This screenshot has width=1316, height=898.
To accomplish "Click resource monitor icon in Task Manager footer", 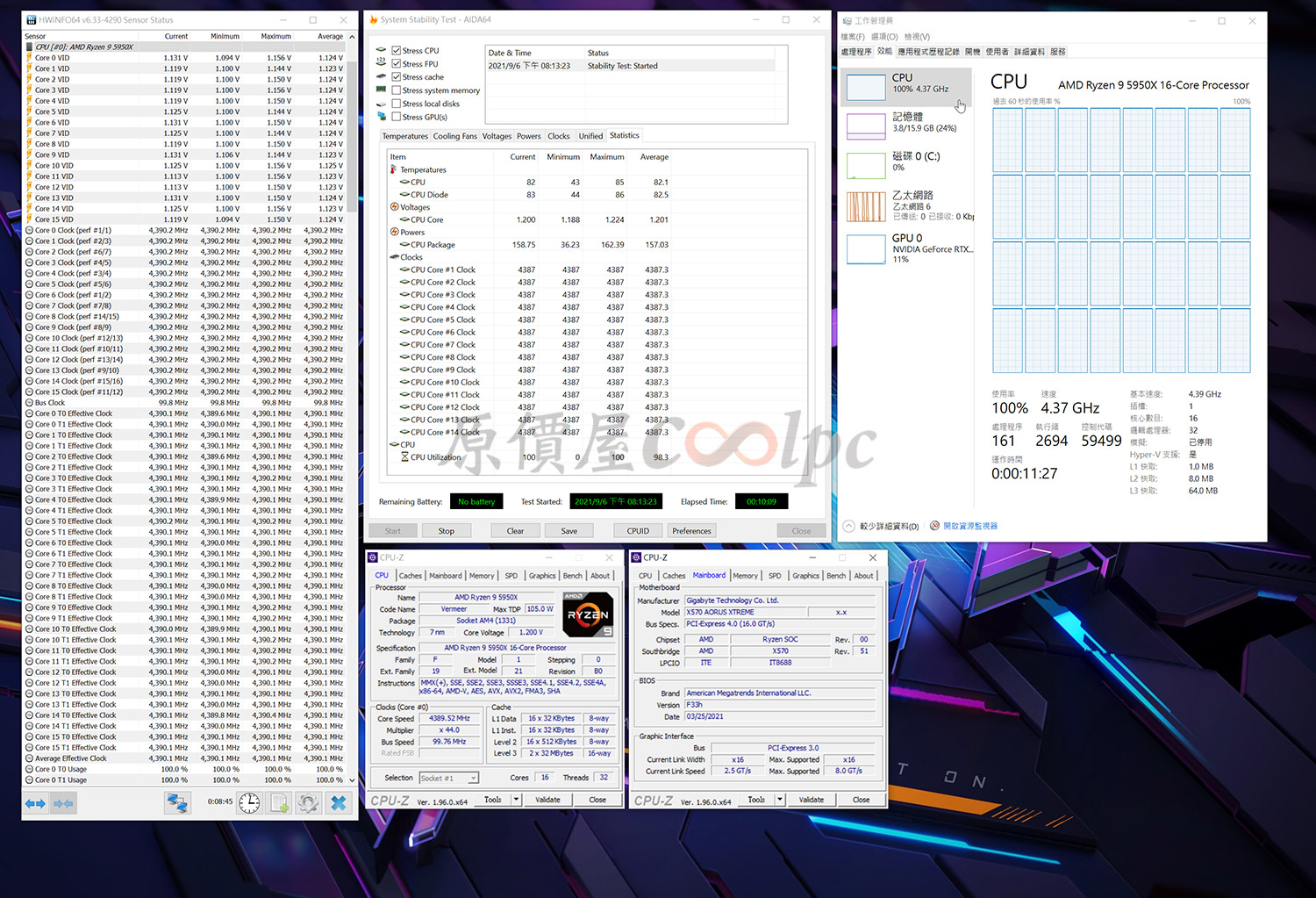I will (934, 526).
